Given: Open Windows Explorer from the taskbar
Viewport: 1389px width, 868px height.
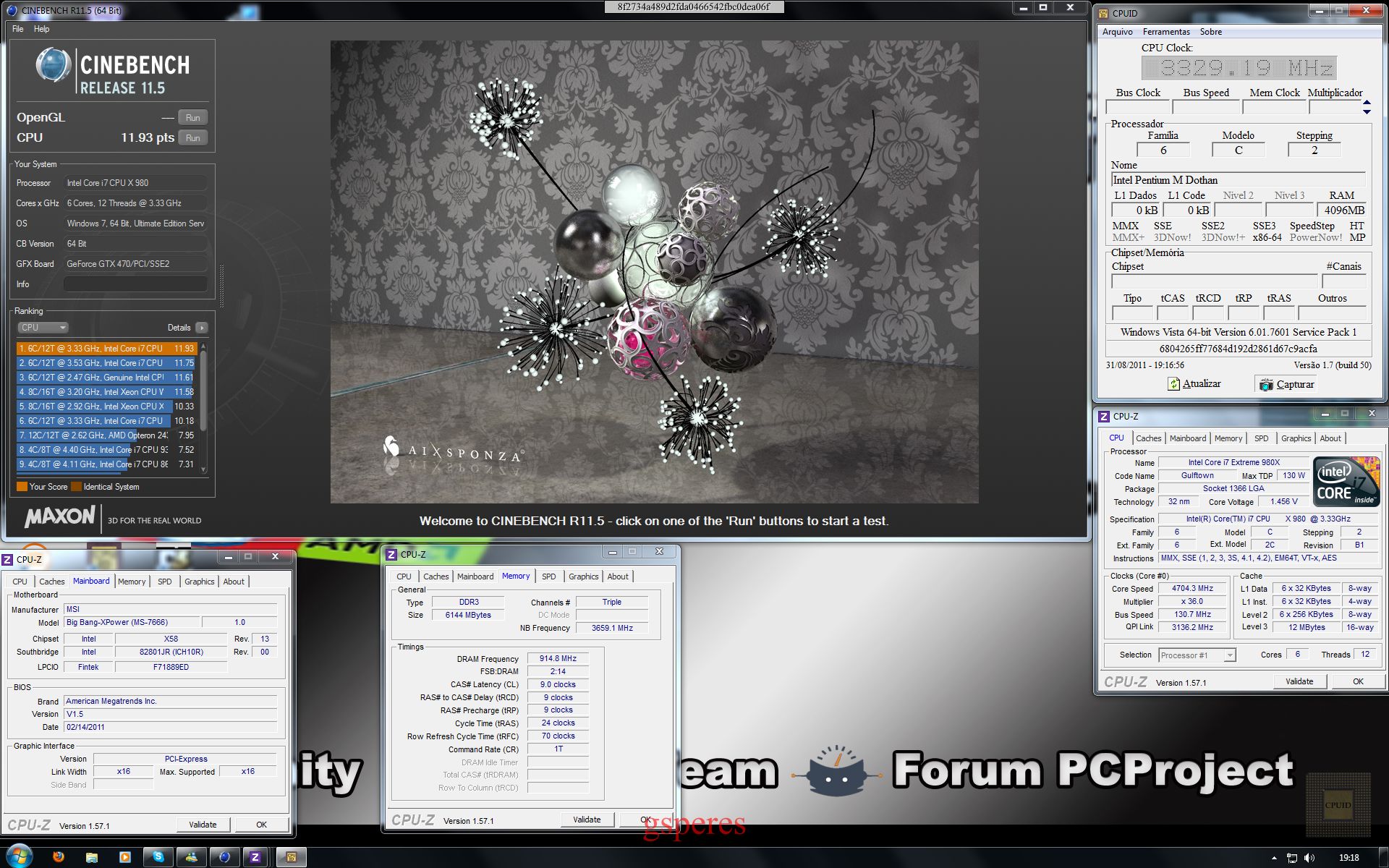Looking at the screenshot, I should (92, 857).
